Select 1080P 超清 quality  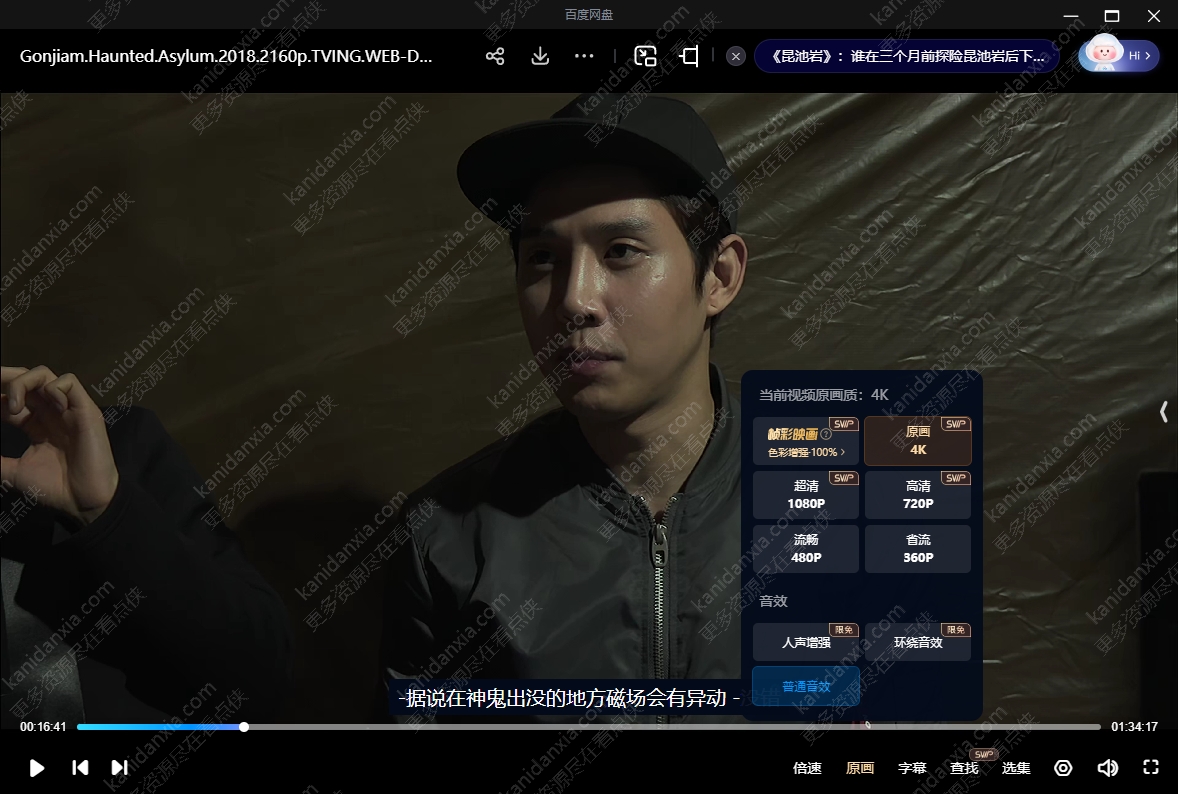[x=806, y=496]
